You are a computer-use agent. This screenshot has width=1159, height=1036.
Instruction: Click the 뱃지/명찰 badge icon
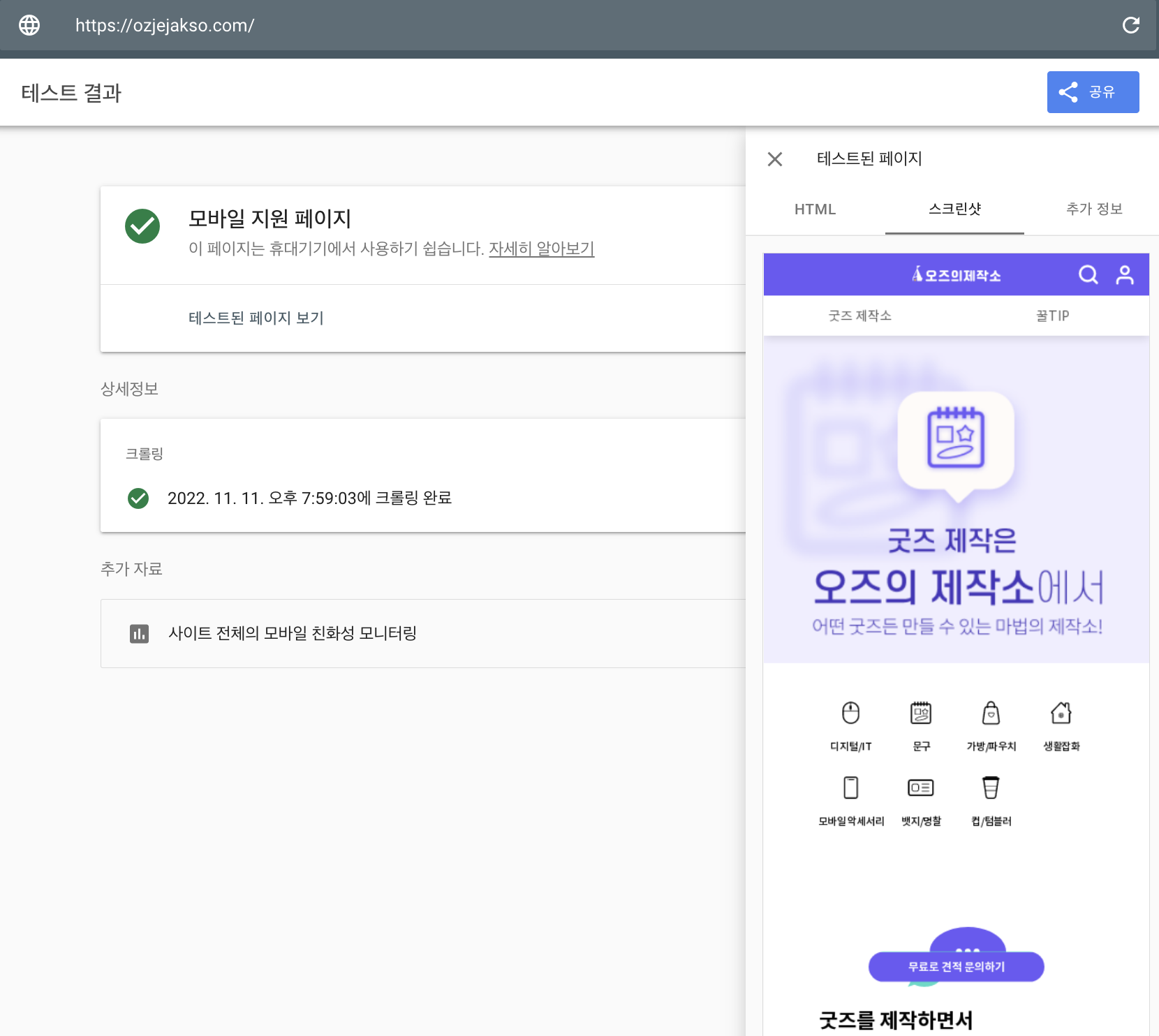coord(921,787)
